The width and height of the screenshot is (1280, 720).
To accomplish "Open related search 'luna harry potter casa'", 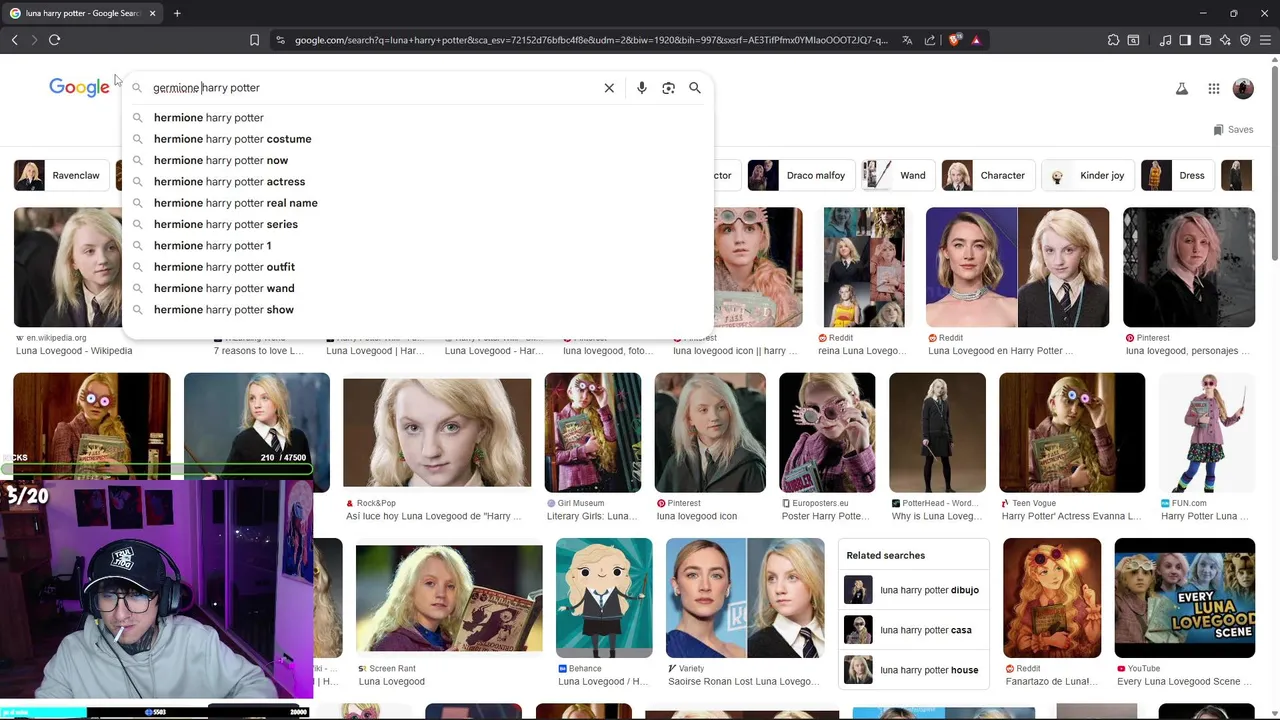I will pyautogui.click(x=913, y=630).
